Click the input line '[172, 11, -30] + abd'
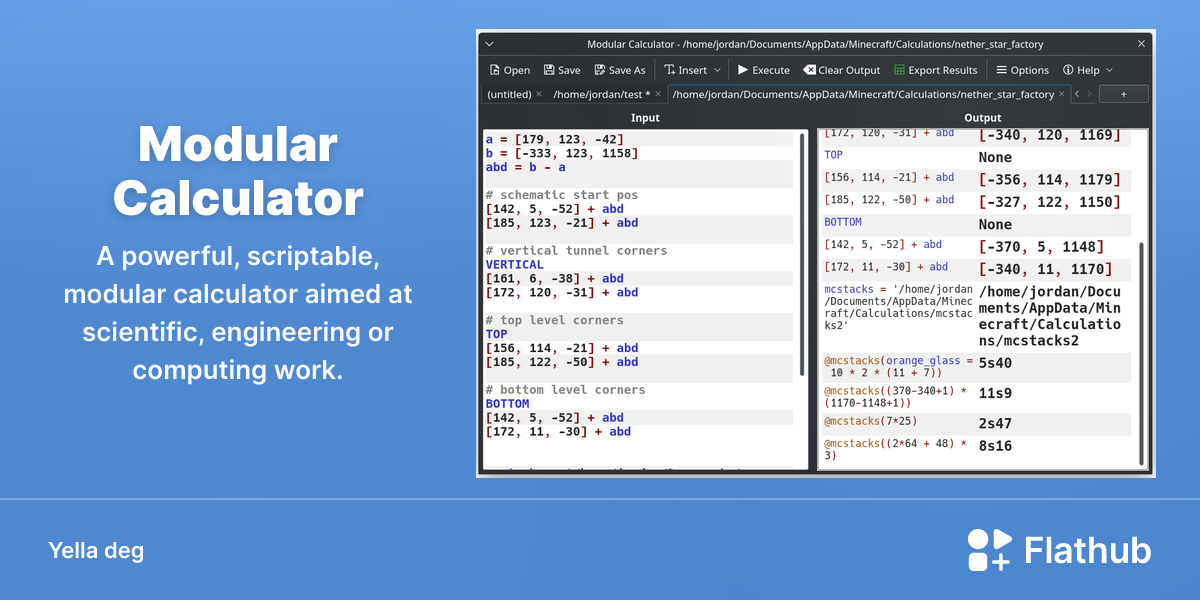The height and width of the screenshot is (600, 1200). [x=558, y=432]
